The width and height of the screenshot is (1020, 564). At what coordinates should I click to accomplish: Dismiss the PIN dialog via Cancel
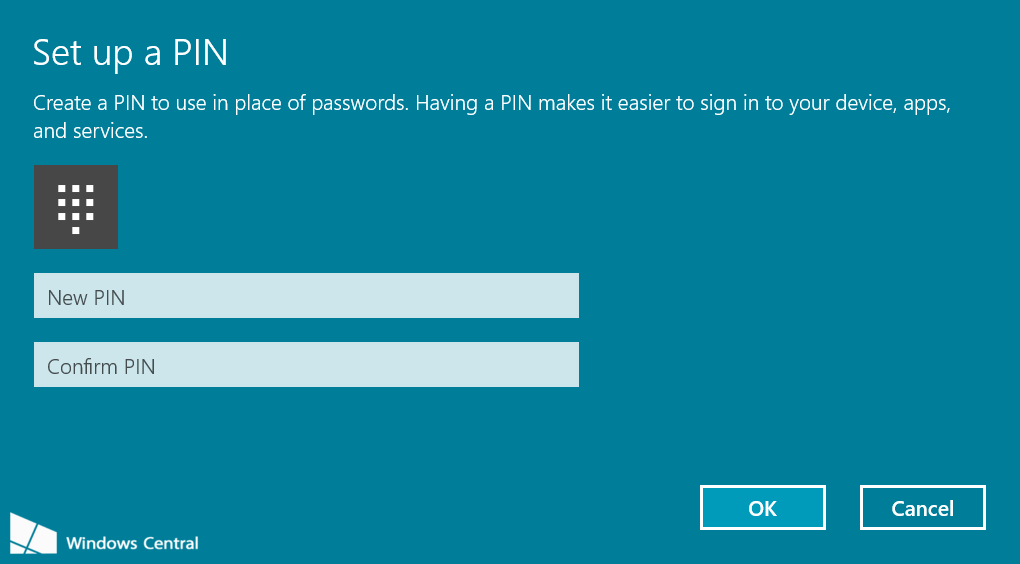point(922,508)
